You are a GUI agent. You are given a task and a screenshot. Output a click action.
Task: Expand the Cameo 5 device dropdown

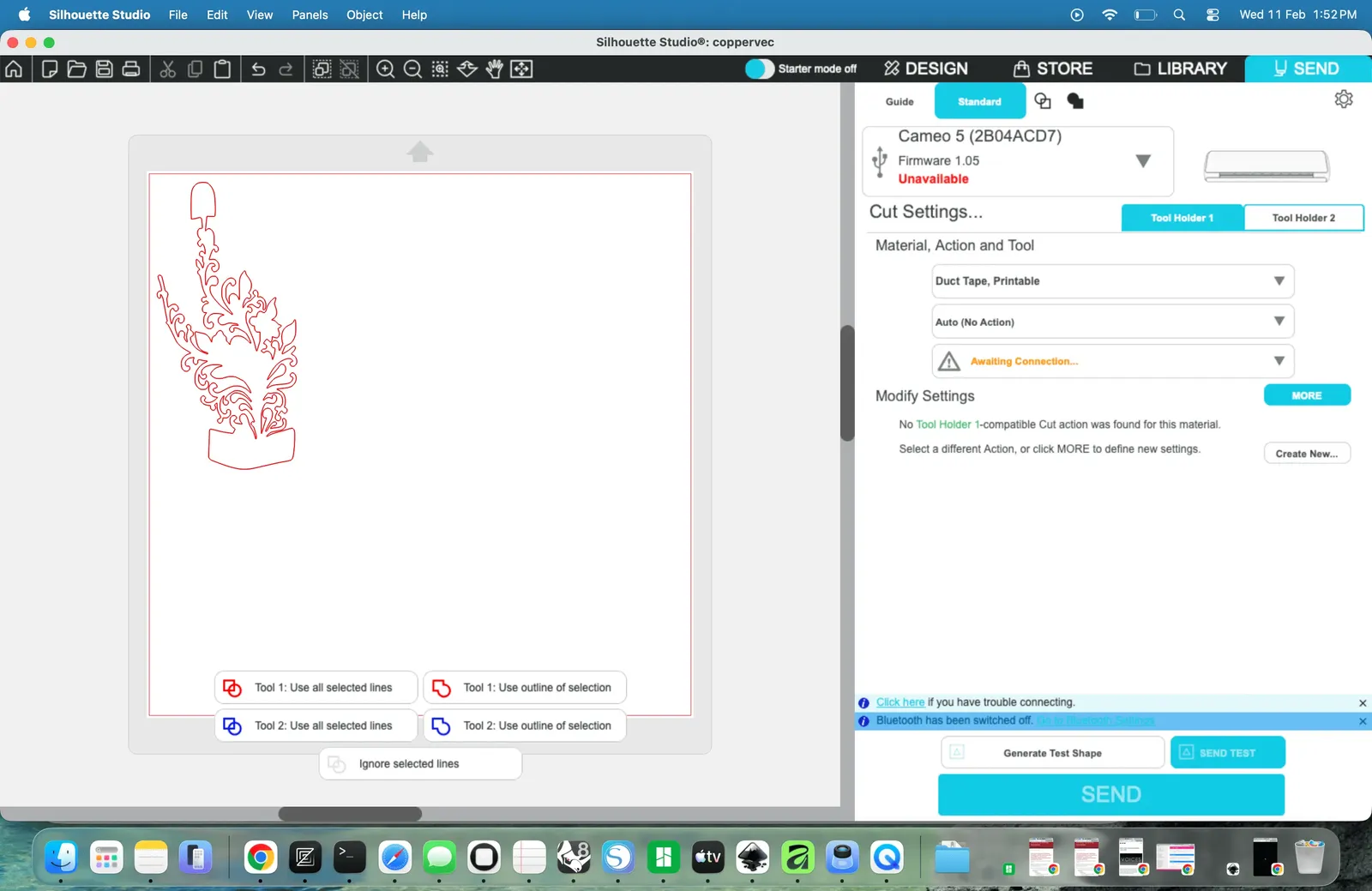[1142, 160]
